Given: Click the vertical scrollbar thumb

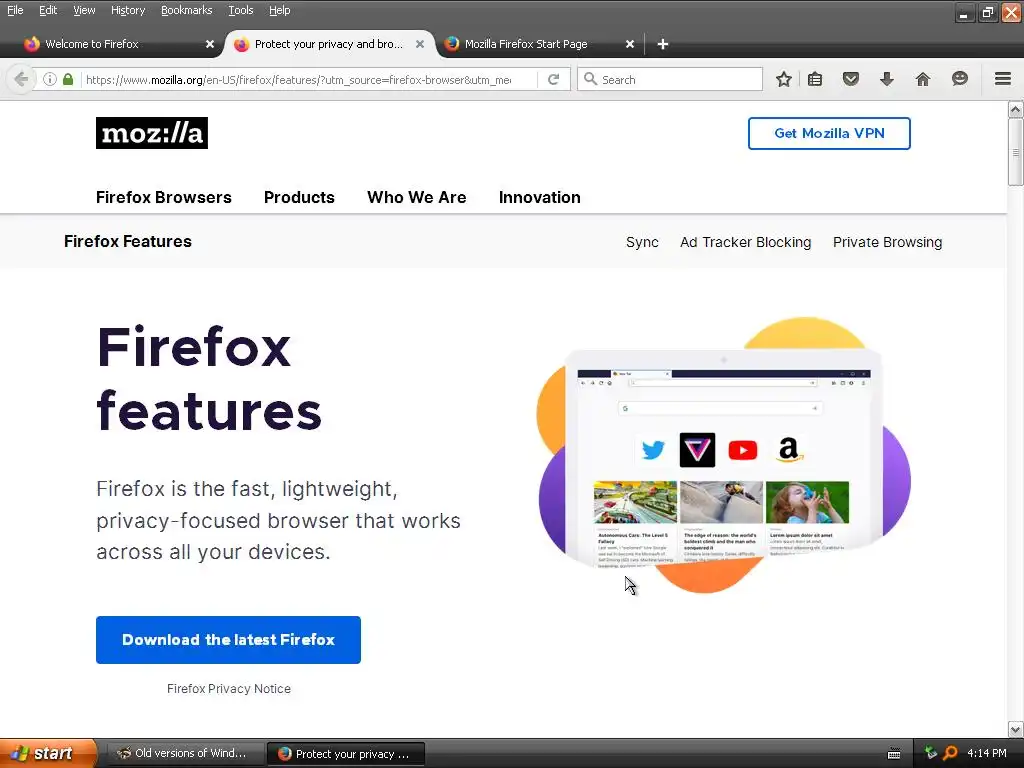Looking at the screenshot, I should coord(1016,152).
